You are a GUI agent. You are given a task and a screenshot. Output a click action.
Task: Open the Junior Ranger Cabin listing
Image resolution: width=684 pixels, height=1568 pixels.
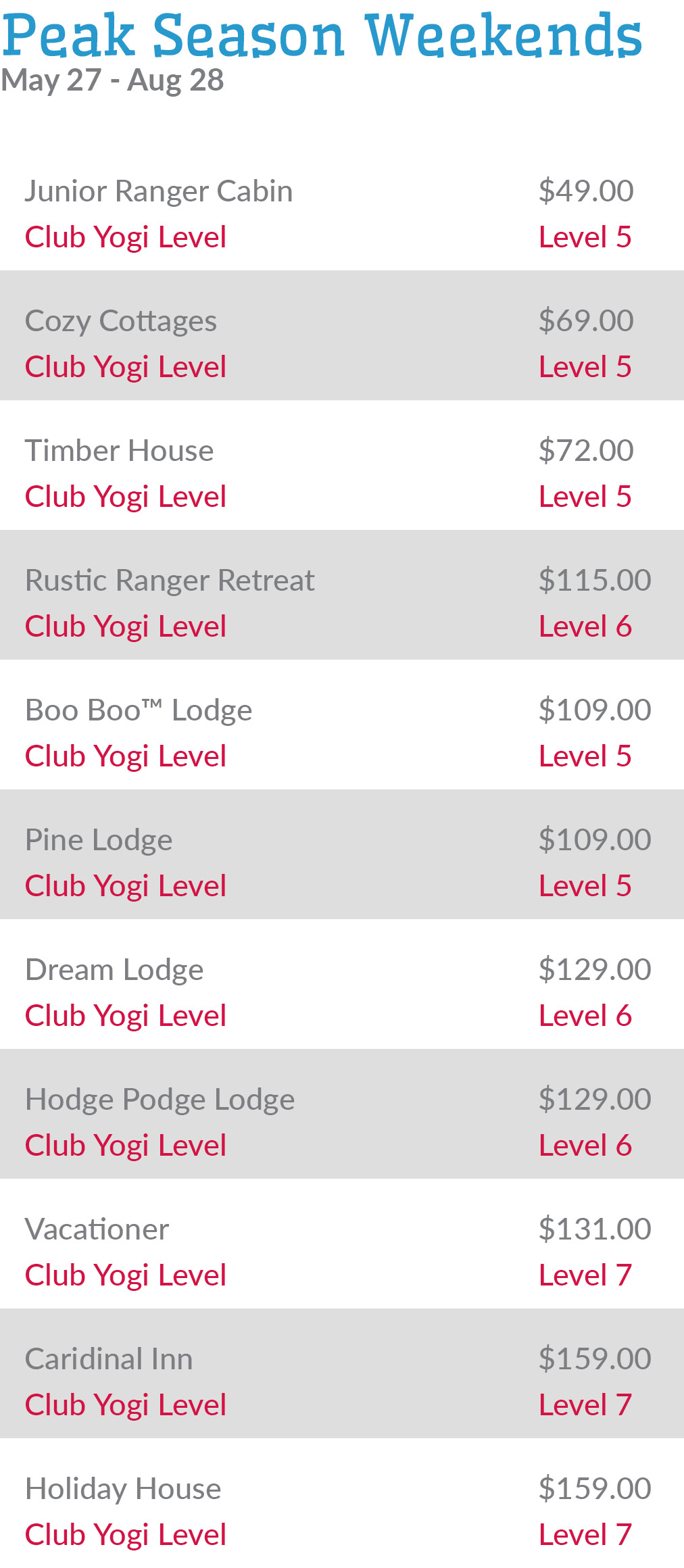(x=159, y=191)
